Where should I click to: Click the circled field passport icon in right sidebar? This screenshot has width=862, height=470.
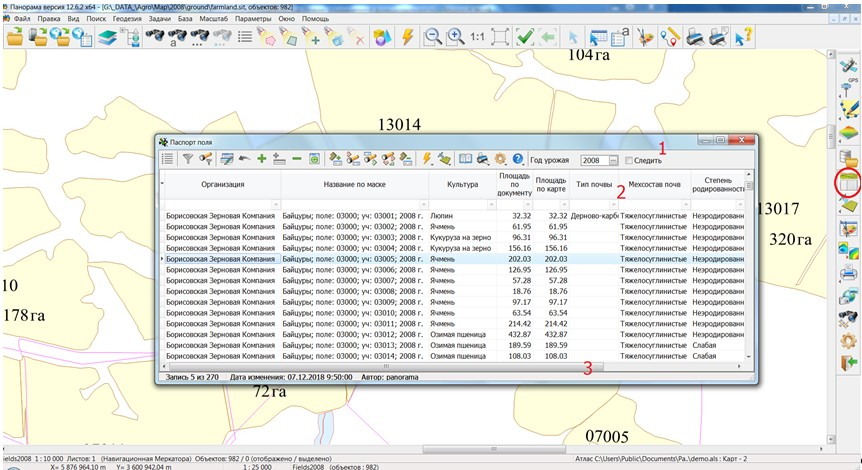click(x=847, y=183)
